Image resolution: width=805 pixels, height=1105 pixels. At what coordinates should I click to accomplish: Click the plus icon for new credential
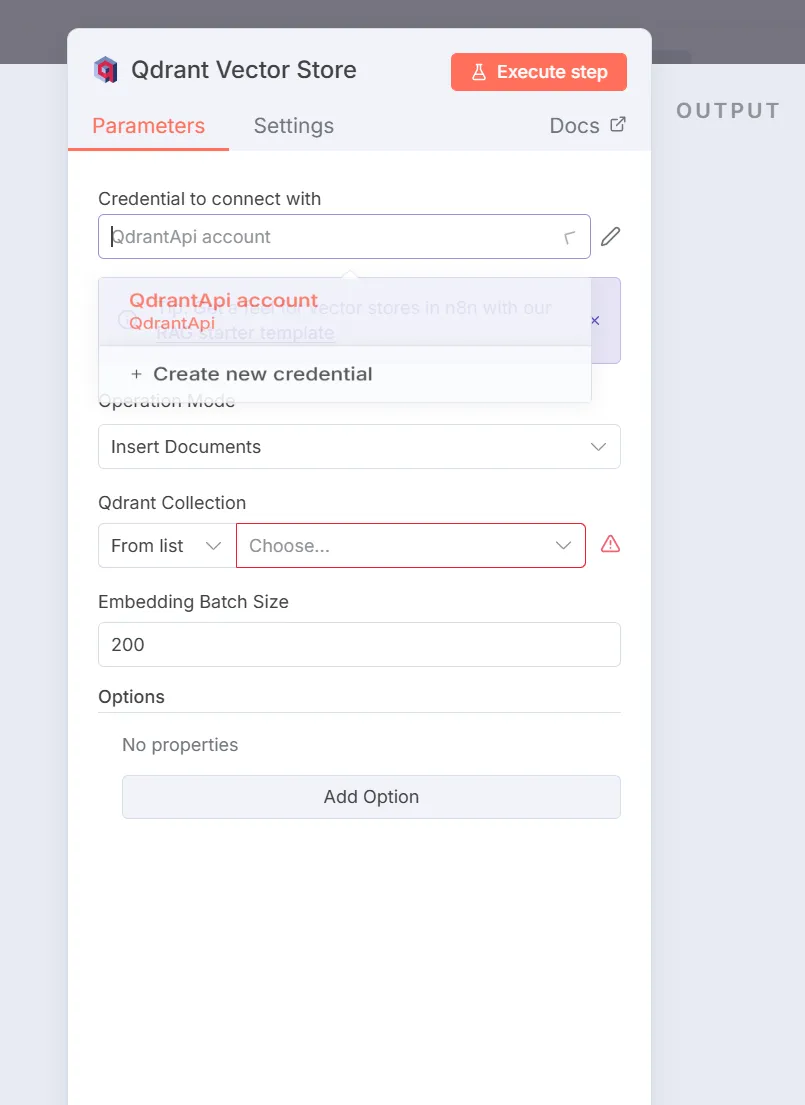[136, 374]
